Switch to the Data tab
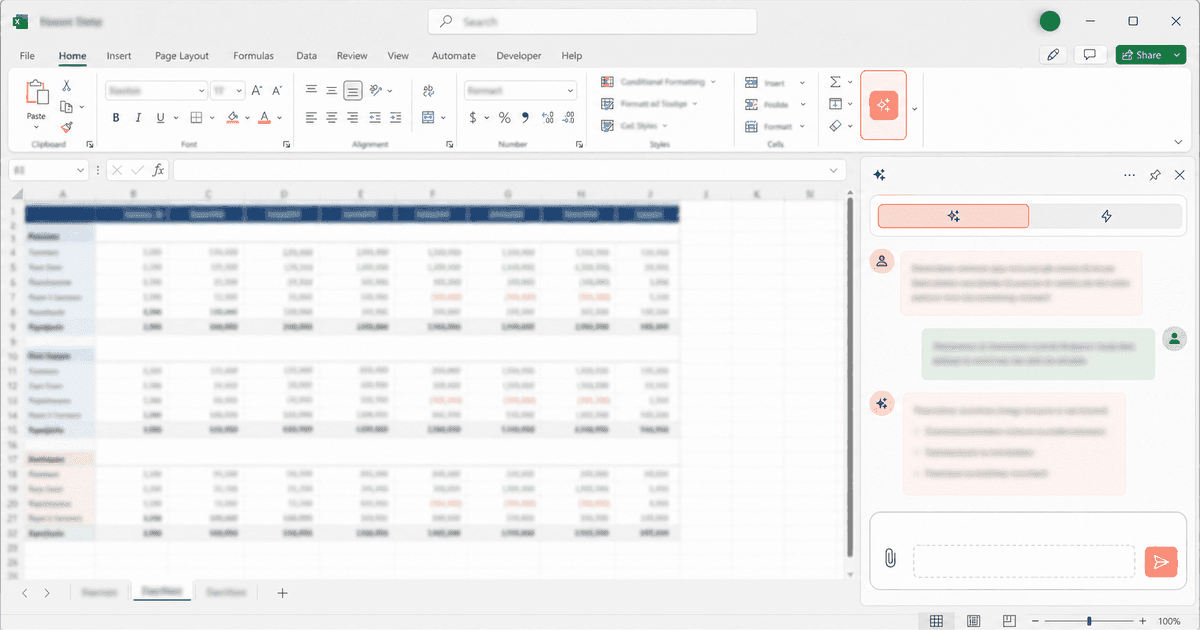The height and width of the screenshot is (630, 1200). [x=306, y=56]
